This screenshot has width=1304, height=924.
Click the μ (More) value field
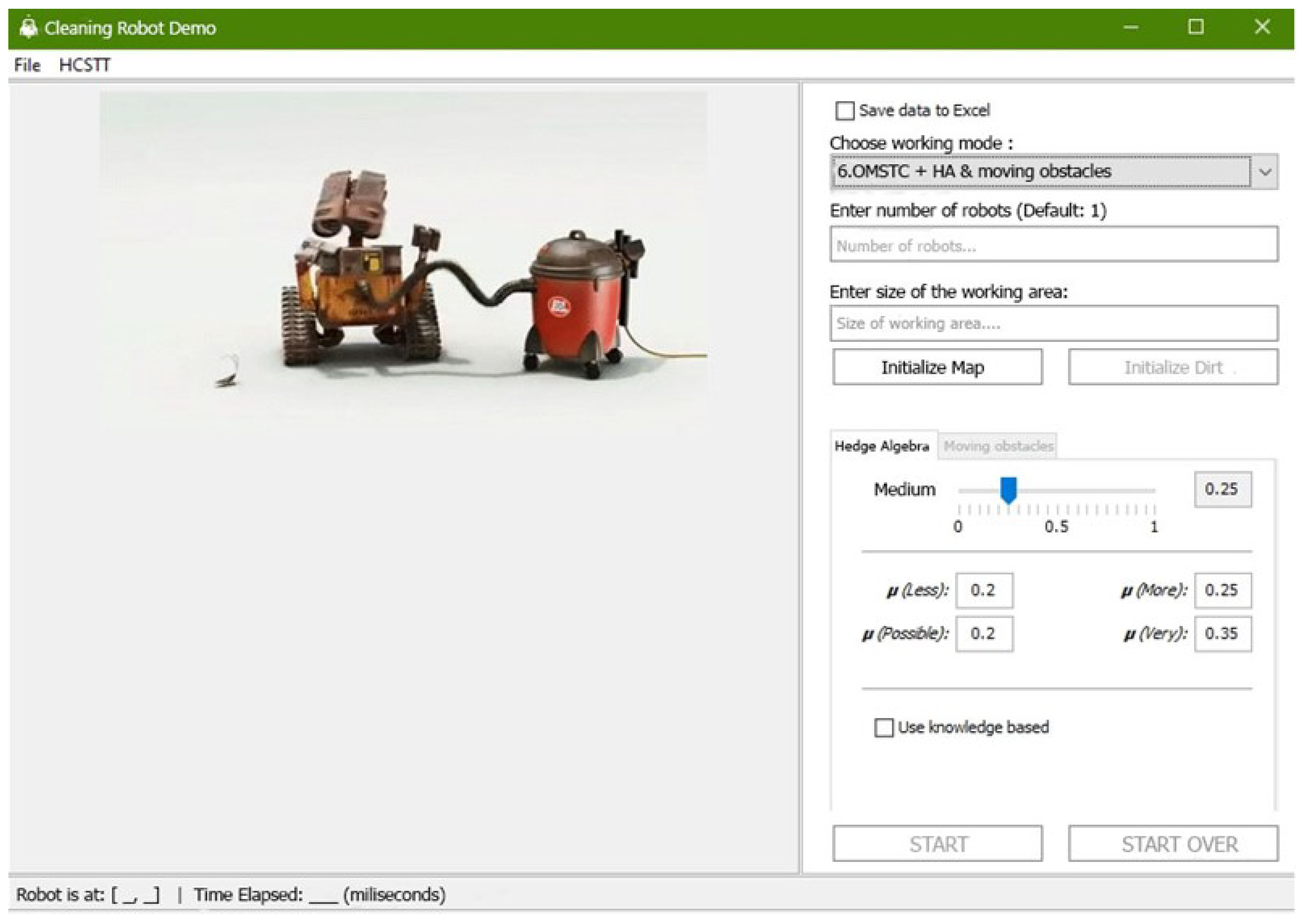pyautogui.click(x=1223, y=590)
